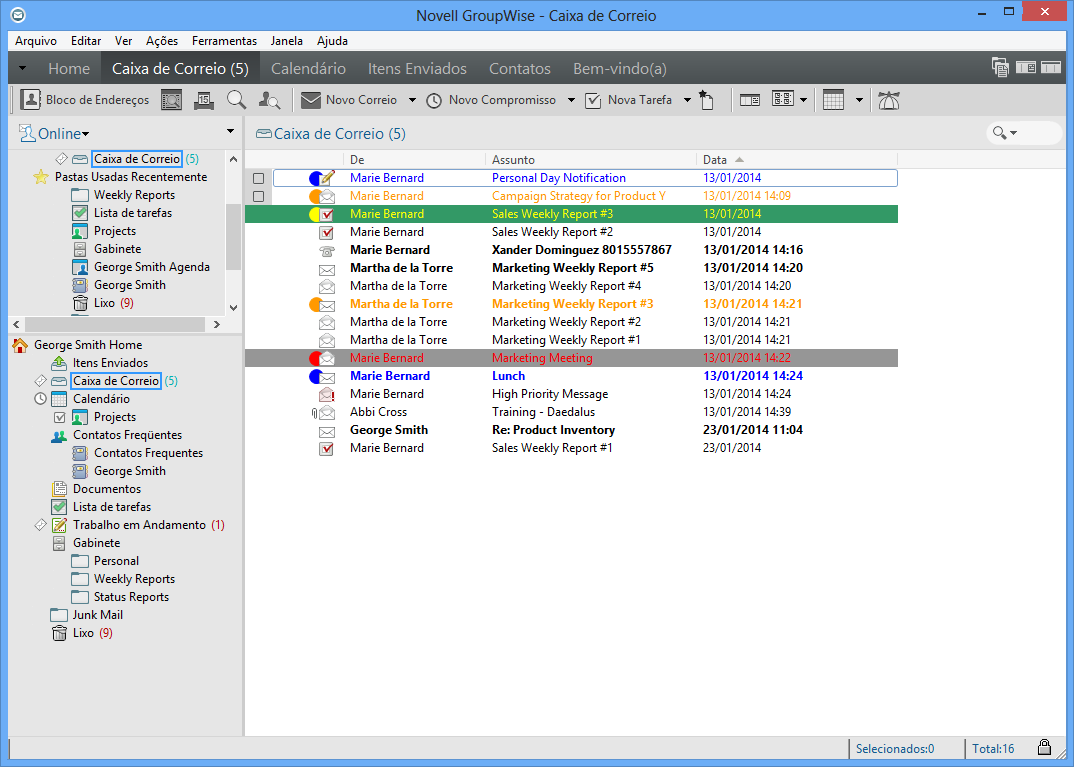Select the George Smith Home folder
Viewport: 1074px width, 767px height.
88,344
